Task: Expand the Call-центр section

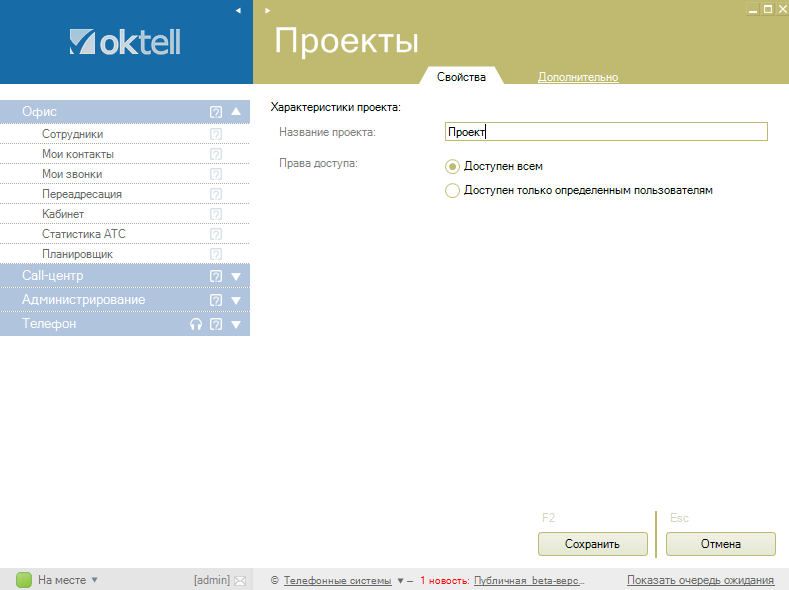Action: coord(236,276)
